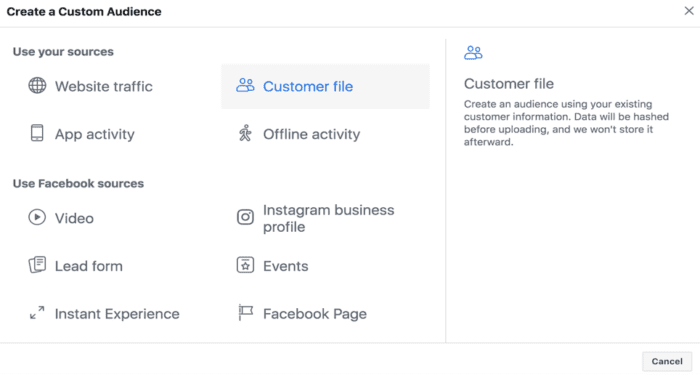Screen dimensions: 700x375
Task: Select the Video source label
Action: point(74,218)
